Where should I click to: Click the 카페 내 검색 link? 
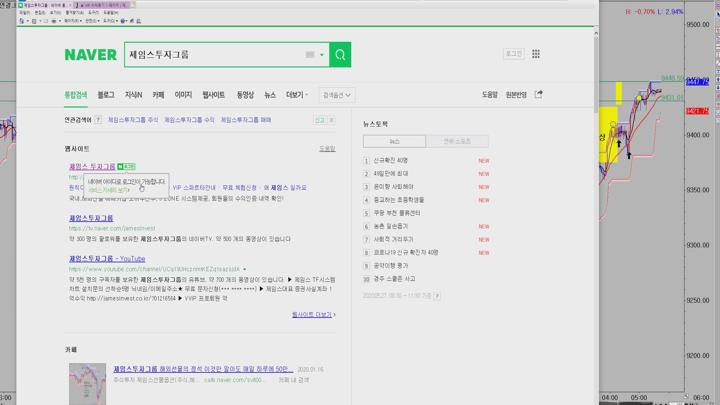coord(293,380)
